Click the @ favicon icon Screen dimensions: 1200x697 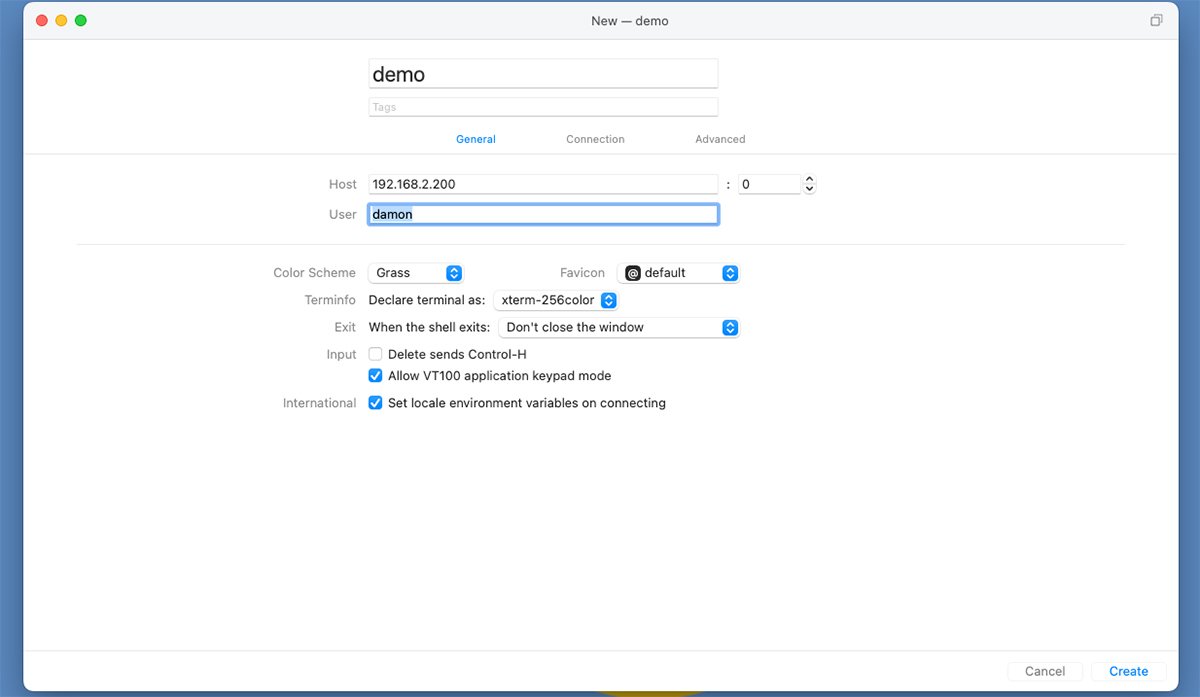pos(632,273)
